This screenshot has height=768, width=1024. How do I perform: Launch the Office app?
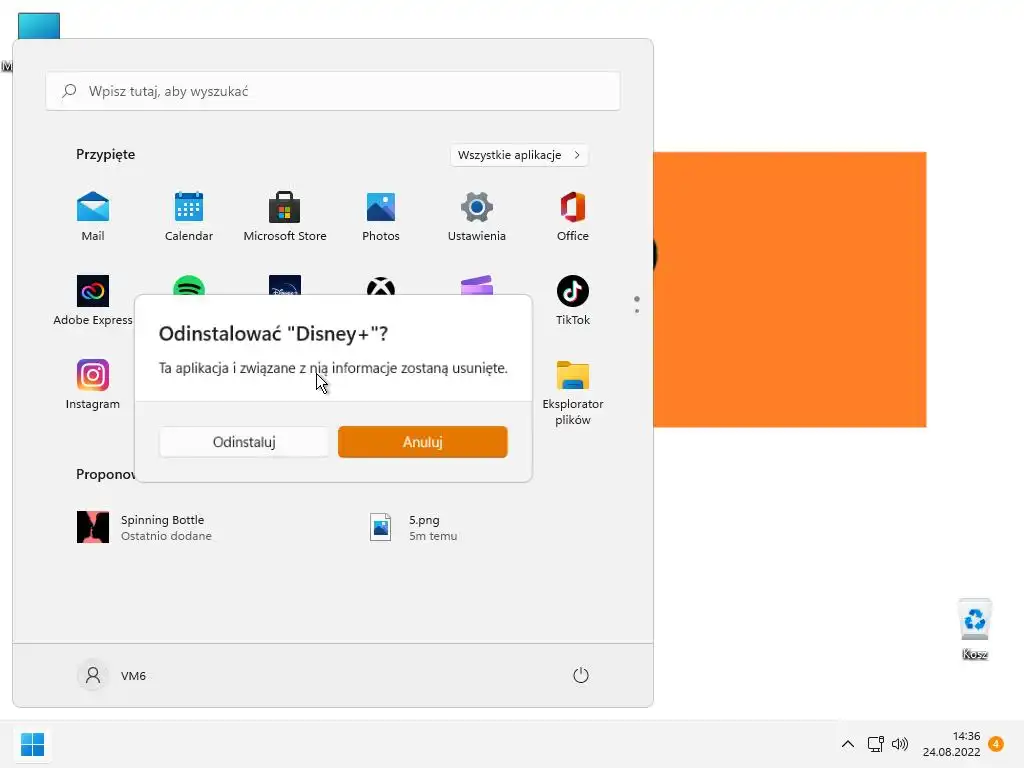(x=573, y=217)
